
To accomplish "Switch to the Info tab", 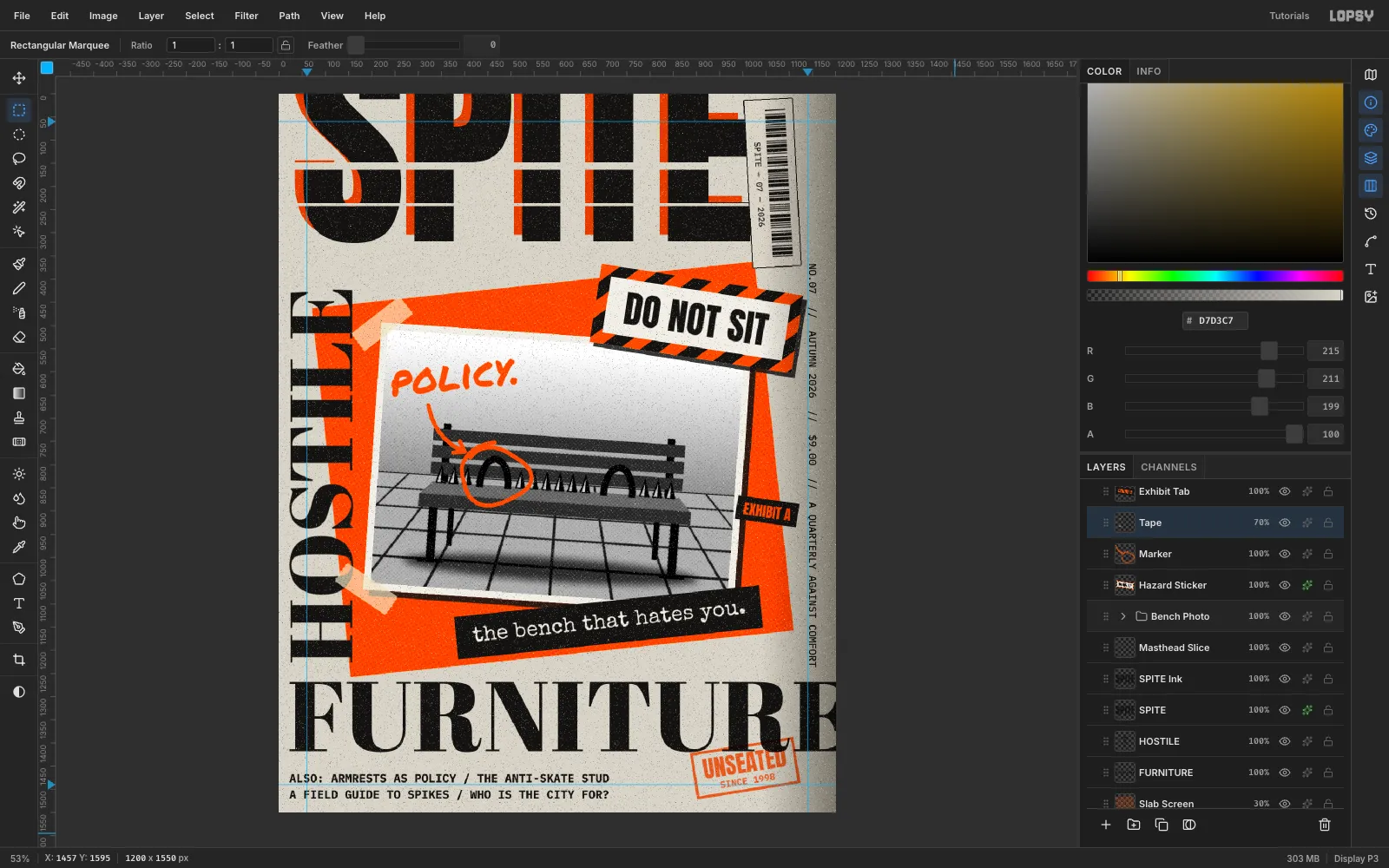I will tap(1149, 71).
